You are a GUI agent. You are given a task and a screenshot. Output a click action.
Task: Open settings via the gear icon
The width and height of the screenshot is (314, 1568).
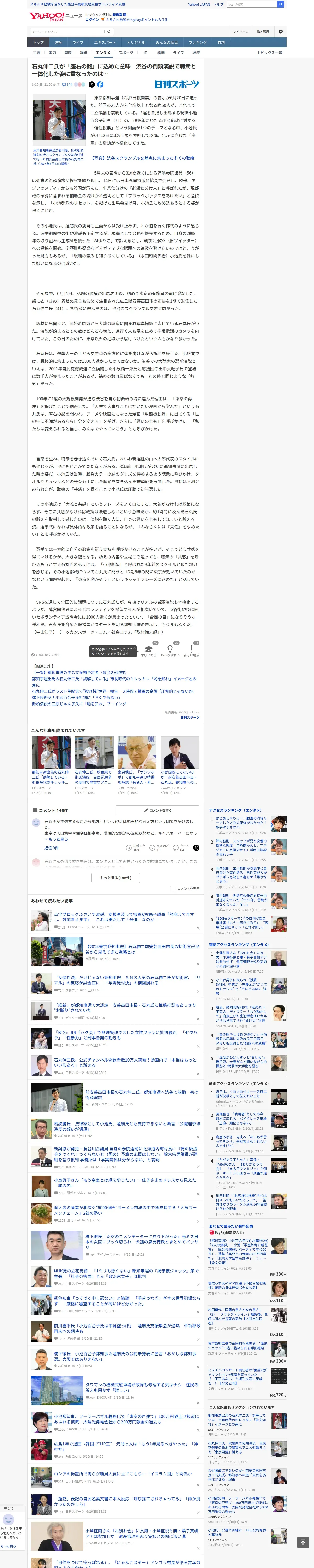pos(281,32)
